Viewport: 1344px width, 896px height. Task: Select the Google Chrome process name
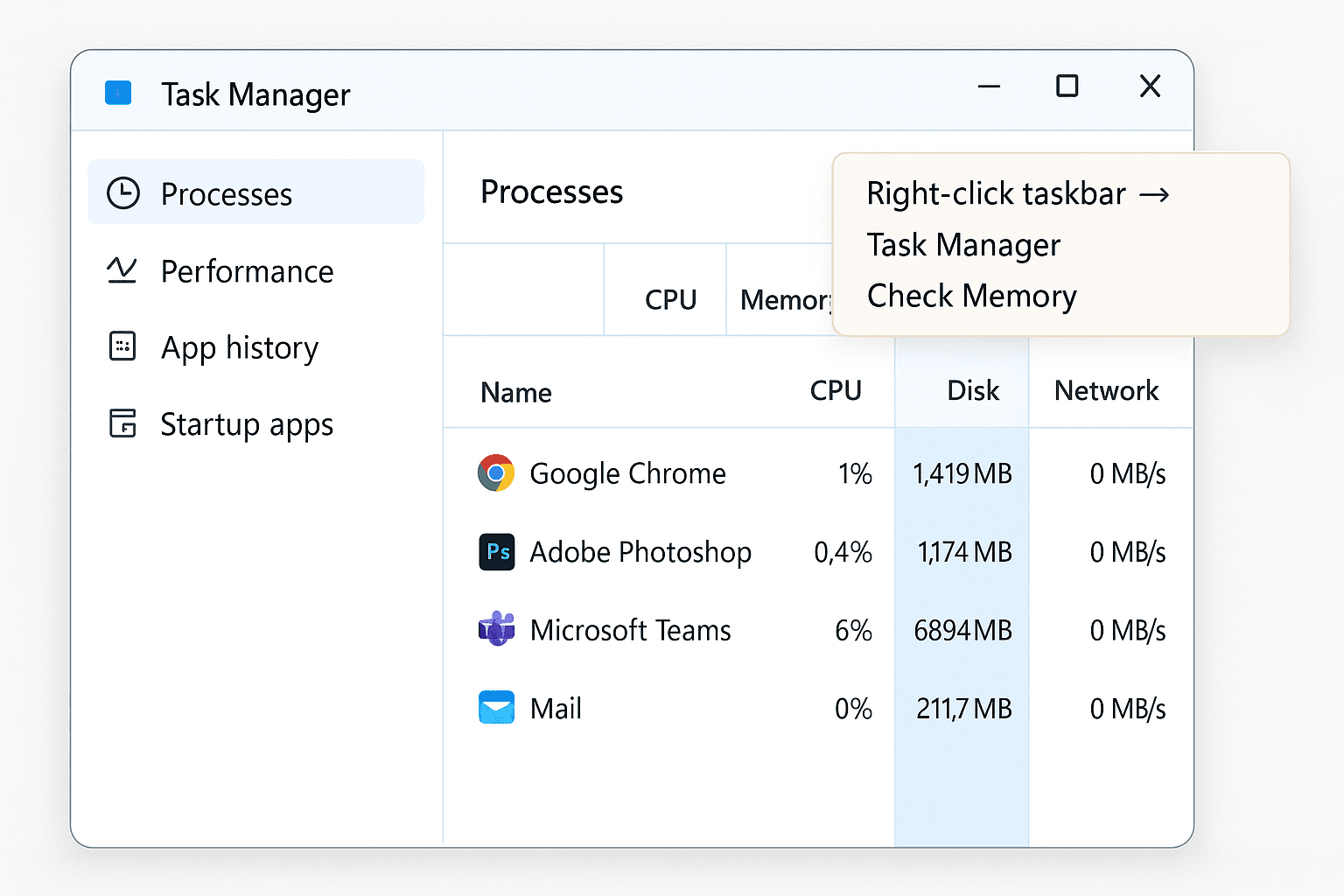628,473
